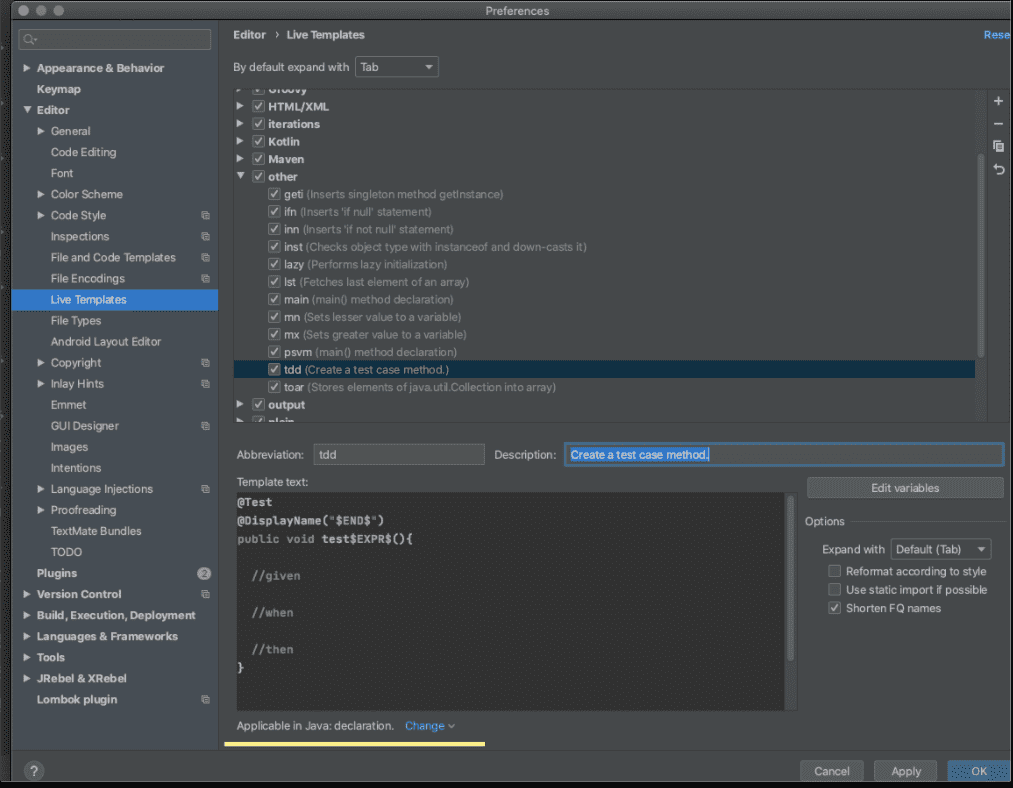Uncheck Shorten FQ names option

[x=834, y=608]
